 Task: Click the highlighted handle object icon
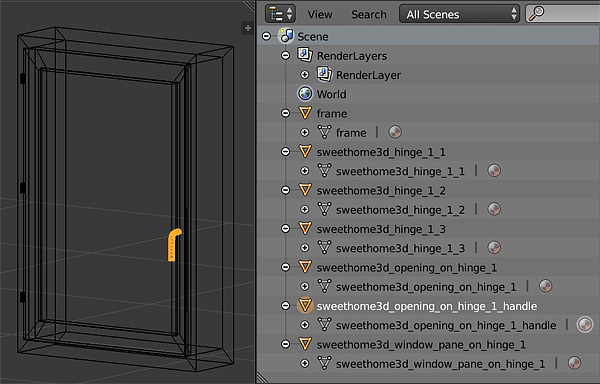click(305, 306)
